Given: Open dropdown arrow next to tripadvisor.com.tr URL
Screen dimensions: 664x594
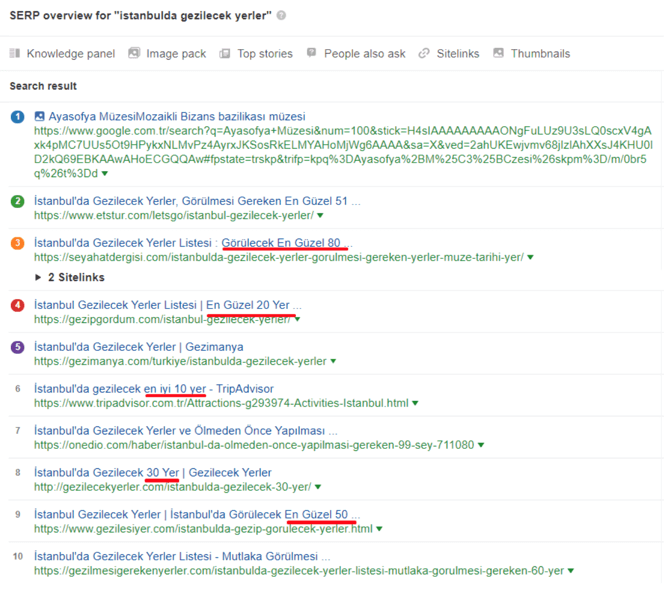Looking at the screenshot, I should (x=415, y=403).
